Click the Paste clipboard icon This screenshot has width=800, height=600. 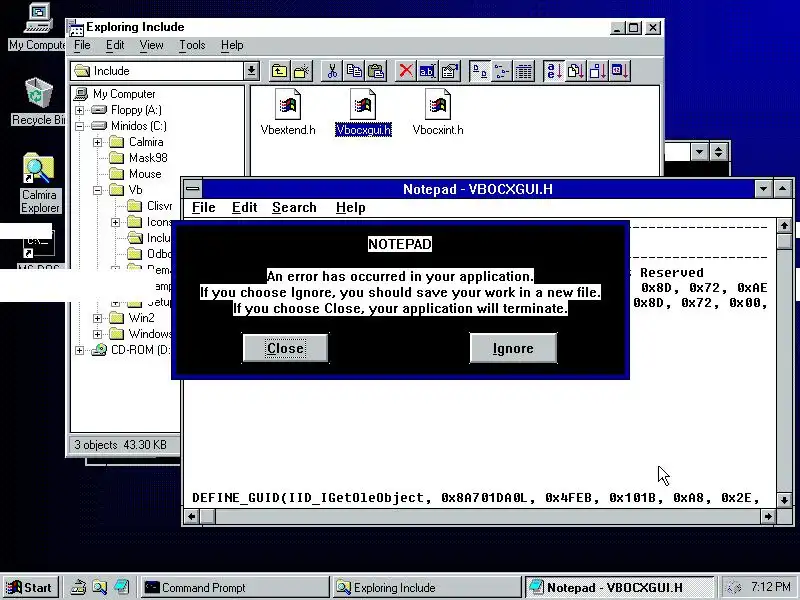pos(376,71)
